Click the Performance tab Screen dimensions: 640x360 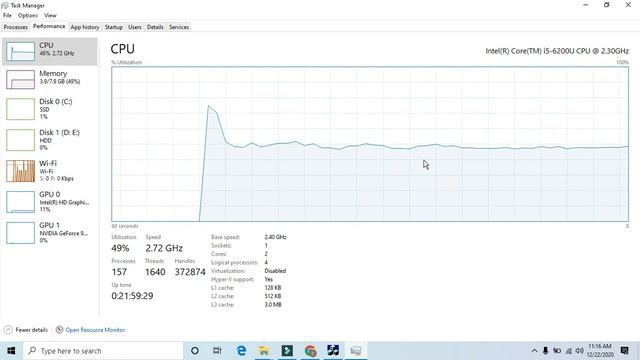click(49, 26)
